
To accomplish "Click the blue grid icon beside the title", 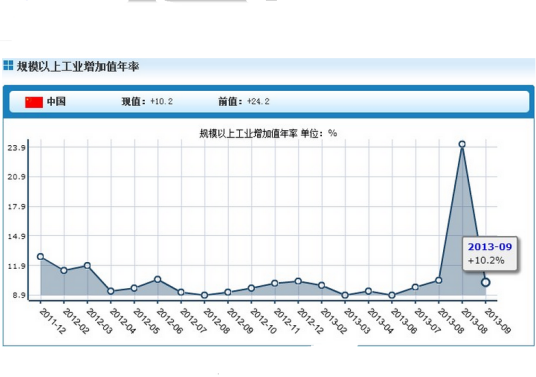I will coord(8,65).
